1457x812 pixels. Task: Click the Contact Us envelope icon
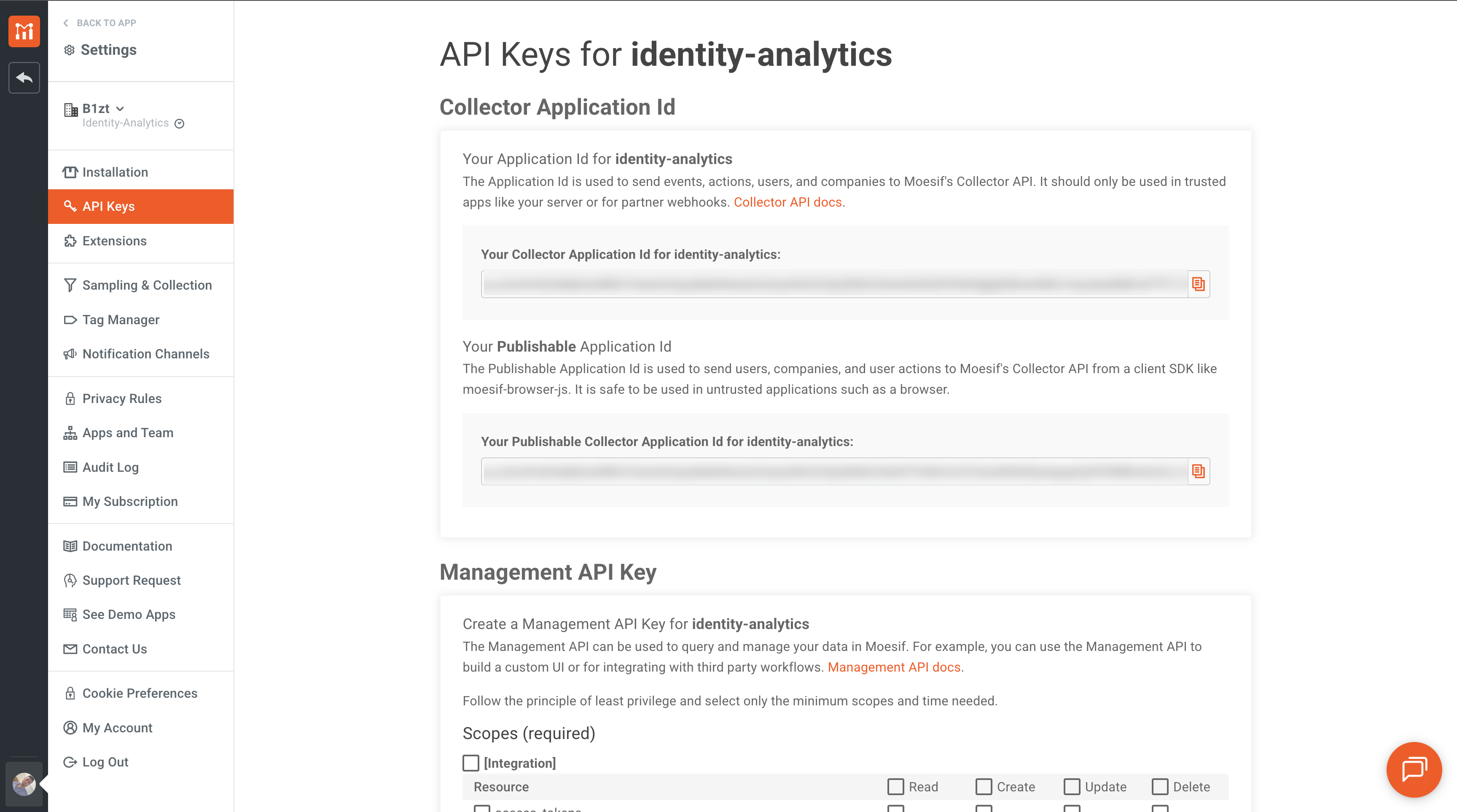[x=70, y=649]
